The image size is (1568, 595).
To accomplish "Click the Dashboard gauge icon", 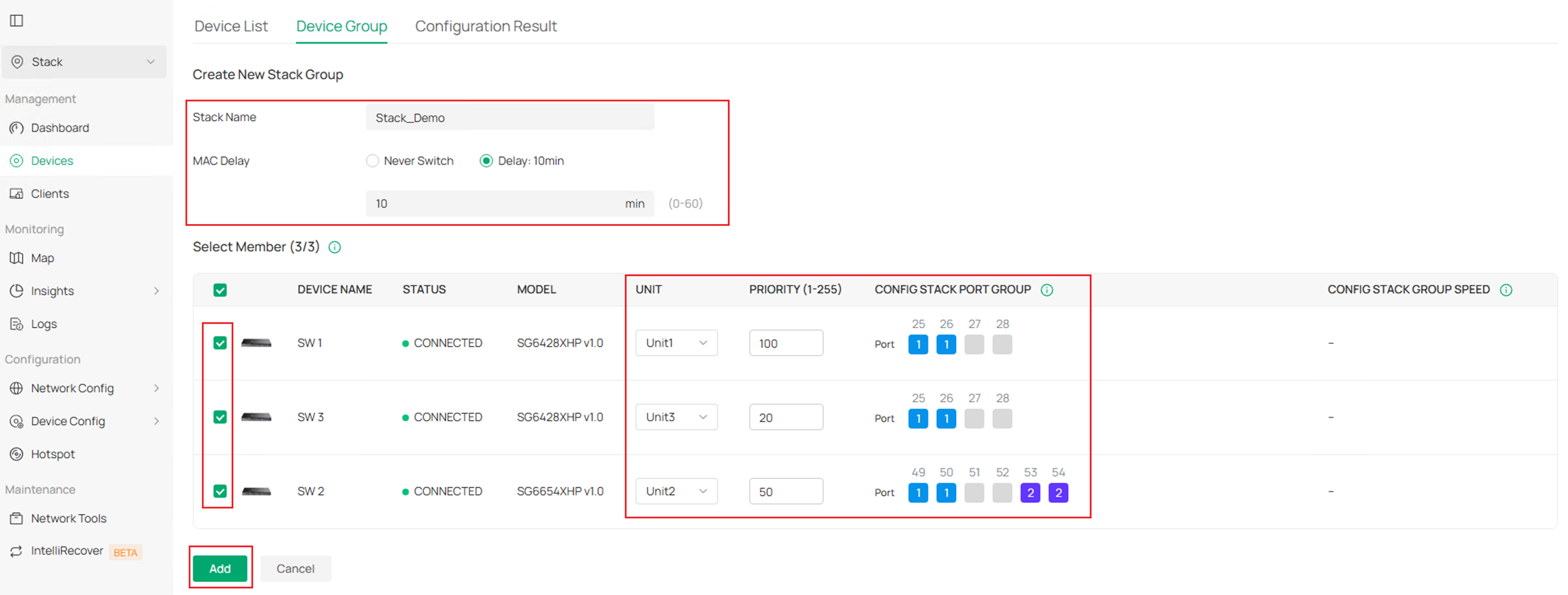I will coord(16,128).
